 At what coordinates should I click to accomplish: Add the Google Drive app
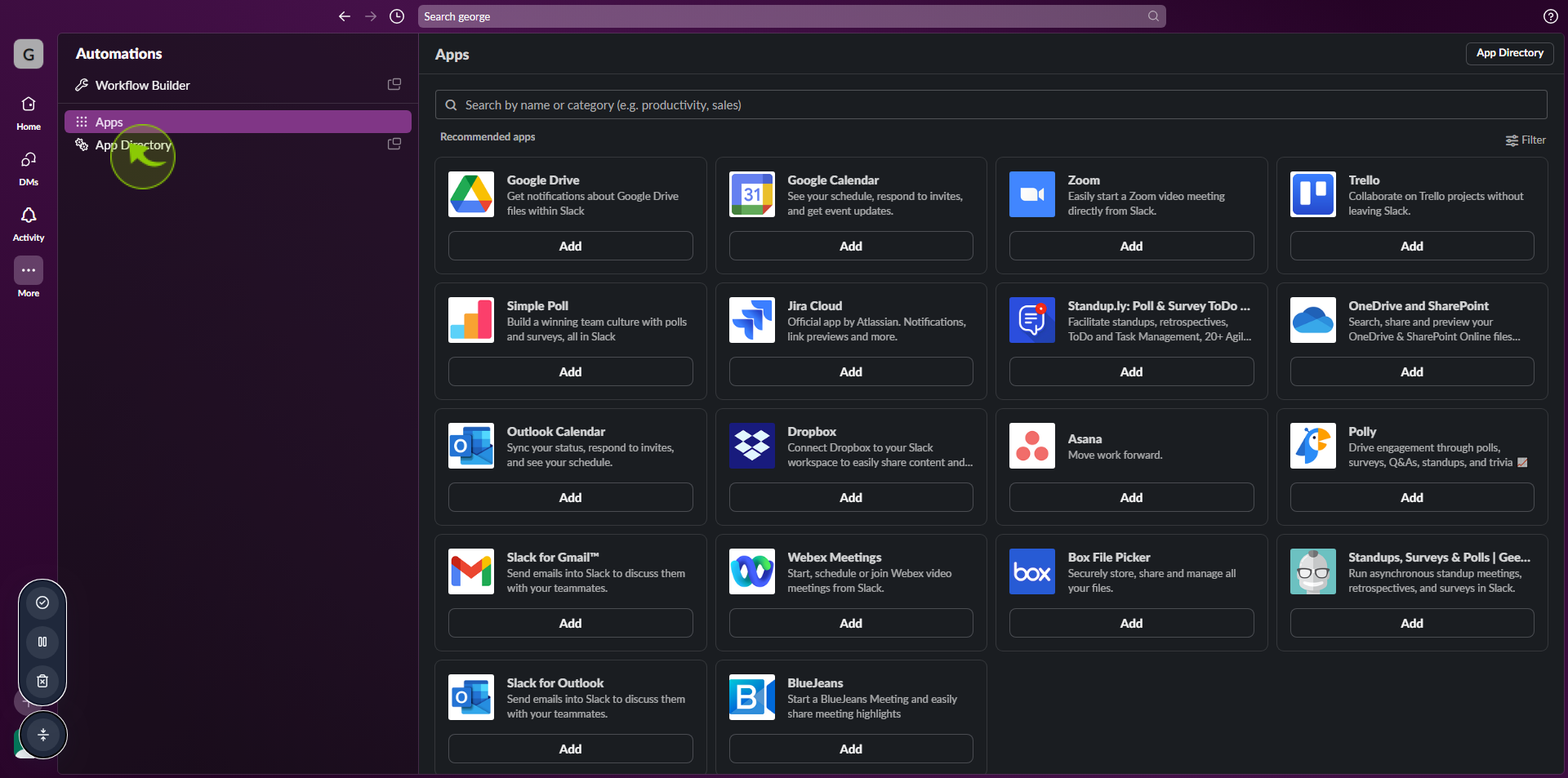coord(571,246)
